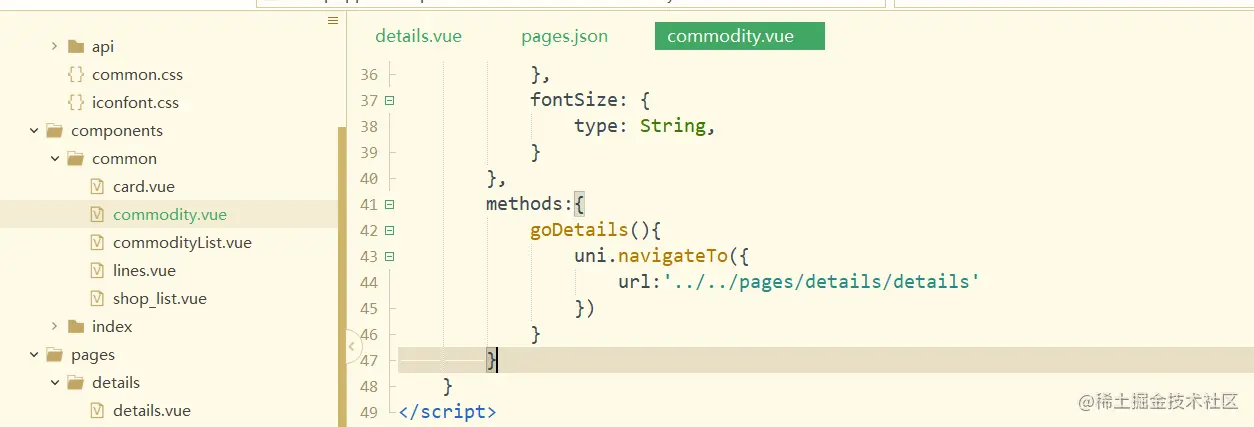Select the pages folder label
Viewport: 1254px width, 427px height.
93,355
